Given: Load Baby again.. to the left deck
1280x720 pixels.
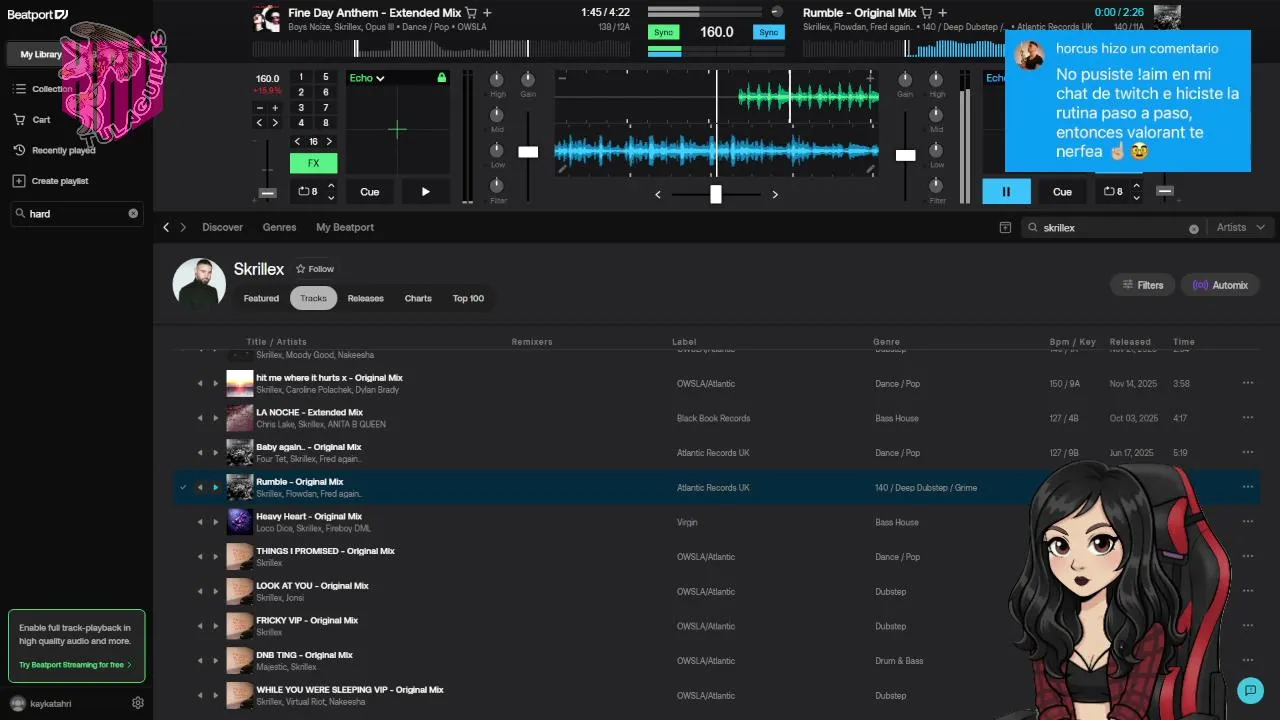Looking at the screenshot, I should coord(200,453).
